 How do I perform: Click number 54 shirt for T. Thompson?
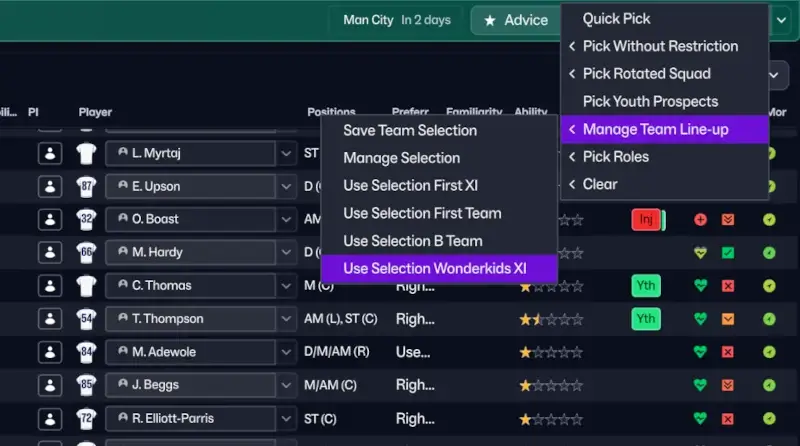pyautogui.click(x=86, y=319)
